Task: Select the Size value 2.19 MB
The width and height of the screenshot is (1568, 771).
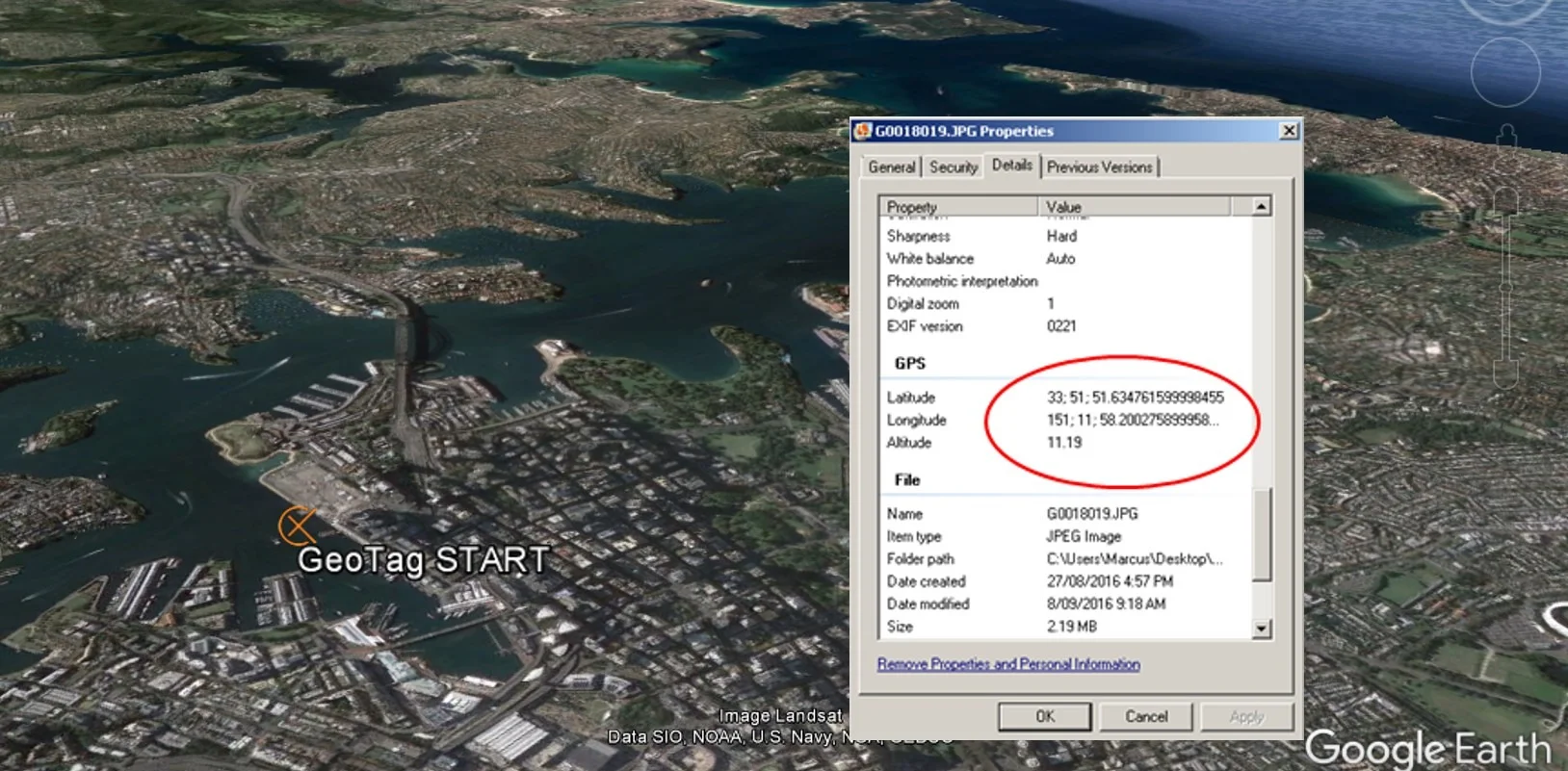Action: coord(1072,627)
